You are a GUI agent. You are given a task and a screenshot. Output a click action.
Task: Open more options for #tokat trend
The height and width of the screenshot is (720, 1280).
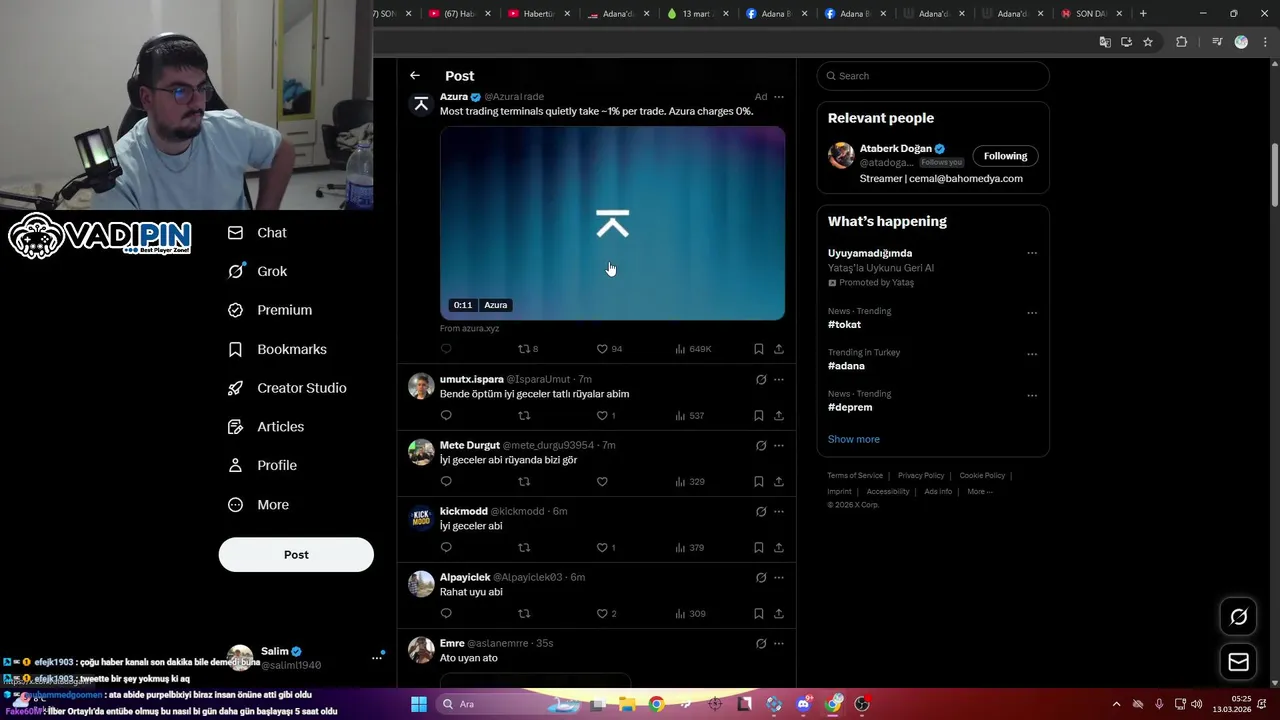coord(1032,313)
